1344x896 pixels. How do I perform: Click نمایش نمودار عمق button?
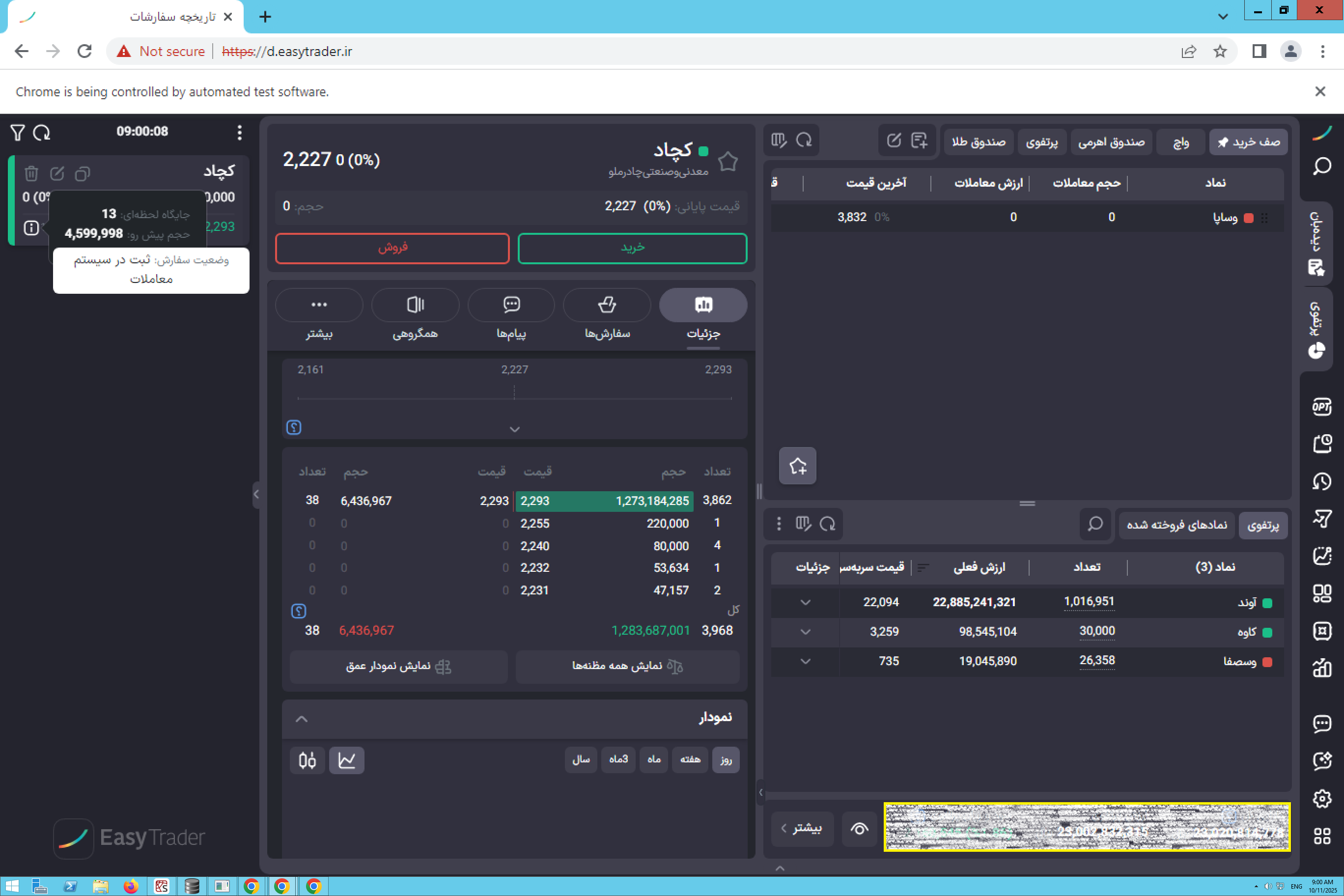(x=398, y=666)
